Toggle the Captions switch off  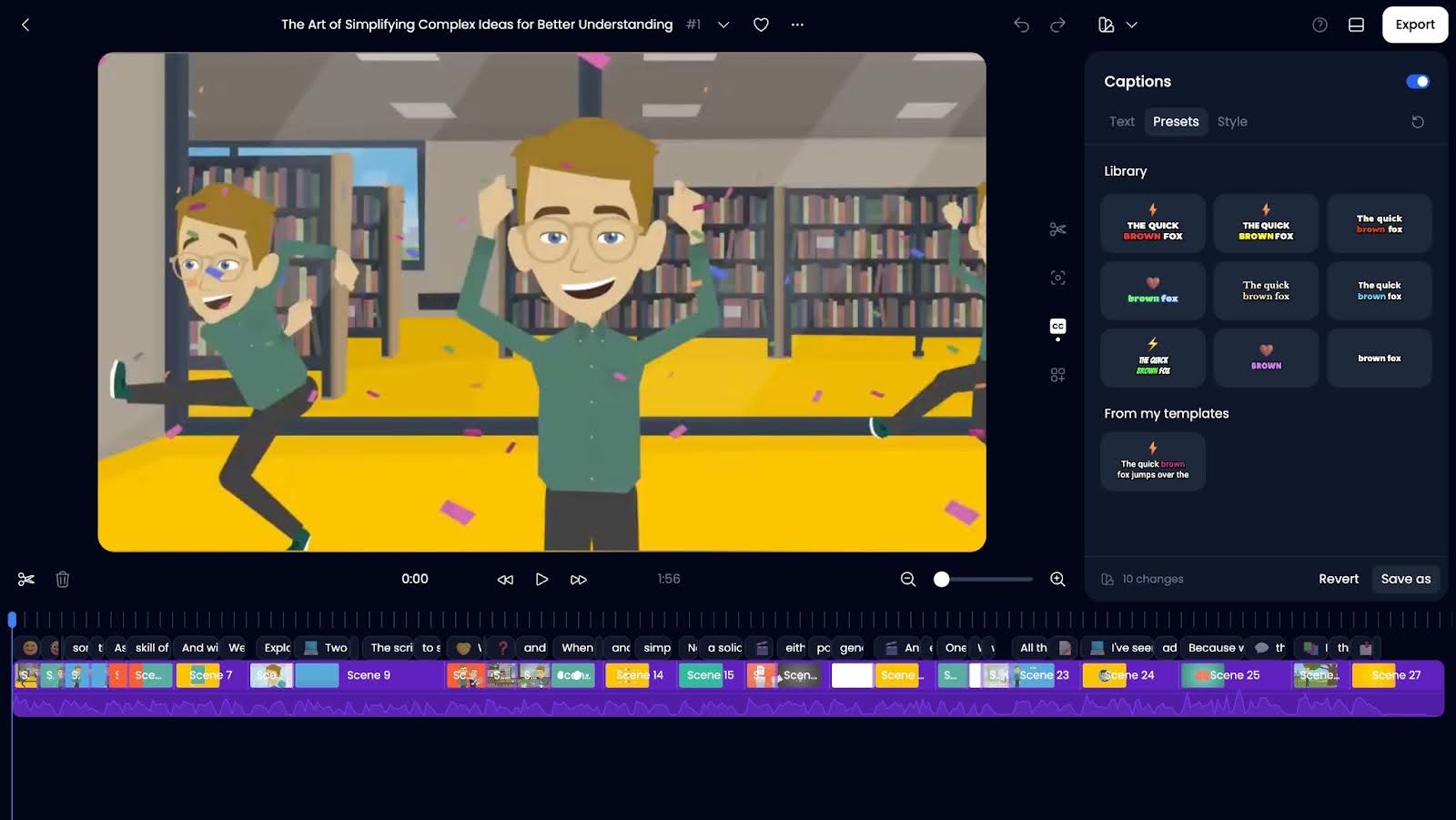(1417, 82)
